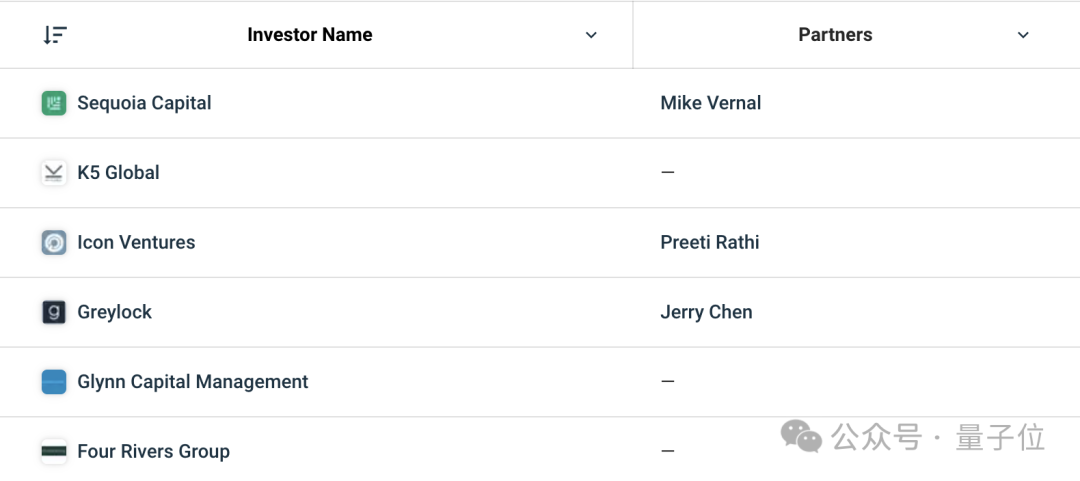
Task: Click the Glynn Capital Management logo icon
Action: coord(54,382)
